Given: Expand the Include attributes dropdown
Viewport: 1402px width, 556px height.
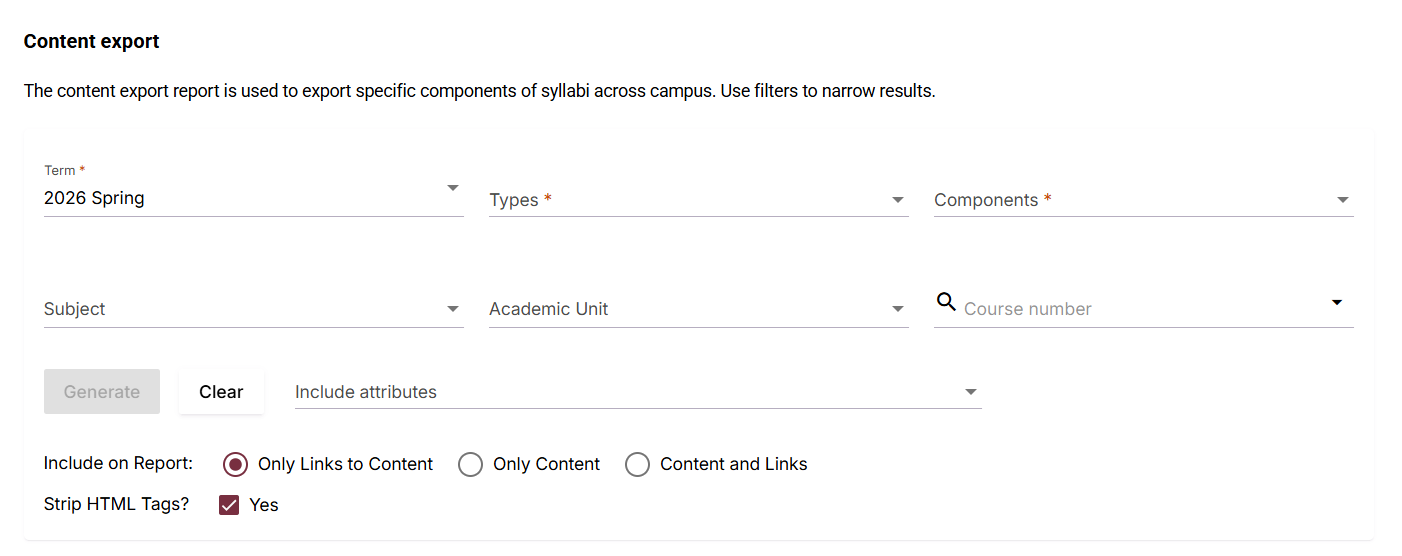Looking at the screenshot, I should pos(970,392).
